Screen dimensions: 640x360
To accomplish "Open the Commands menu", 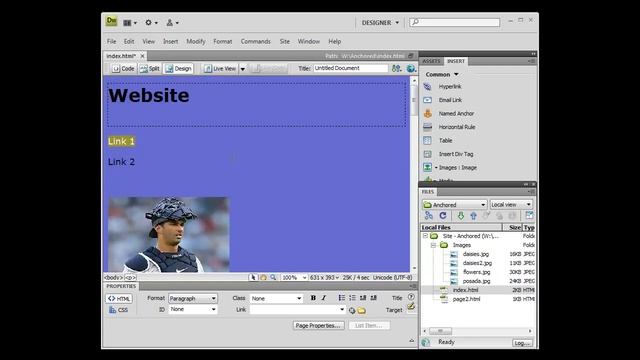I will coord(256,41).
